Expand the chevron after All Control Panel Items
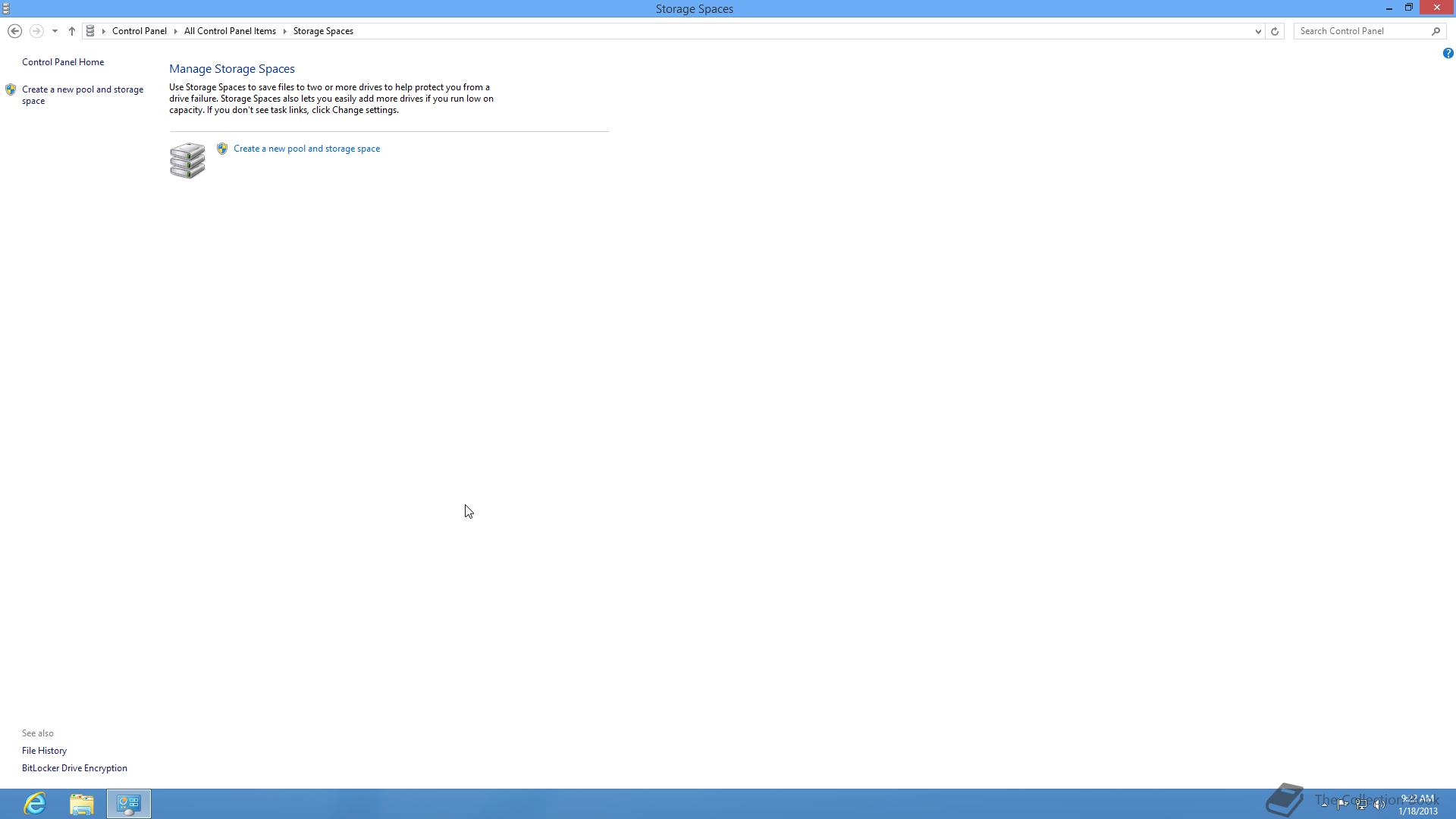 [285, 31]
